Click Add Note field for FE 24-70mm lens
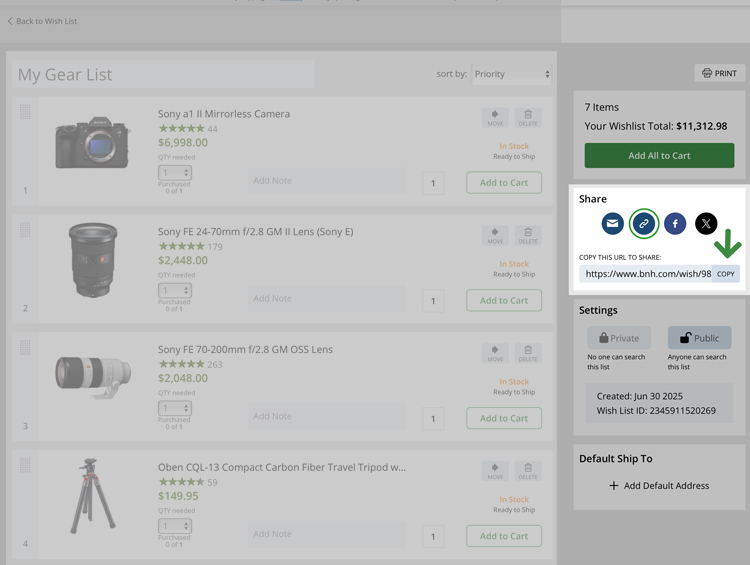The width and height of the screenshot is (750, 565). click(x=327, y=299)
